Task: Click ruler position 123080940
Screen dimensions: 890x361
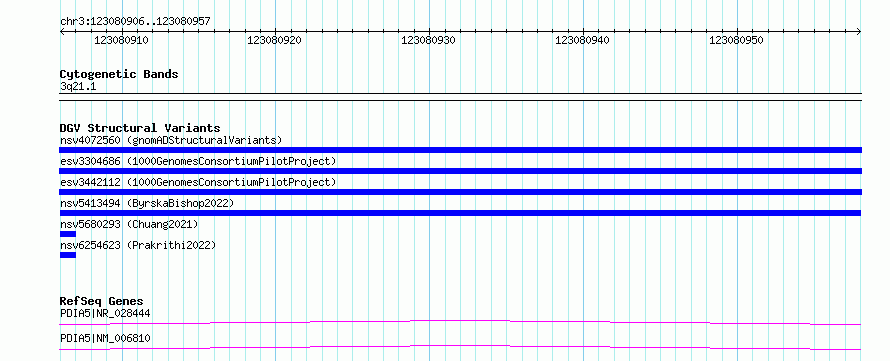Action: coord(582,40)
